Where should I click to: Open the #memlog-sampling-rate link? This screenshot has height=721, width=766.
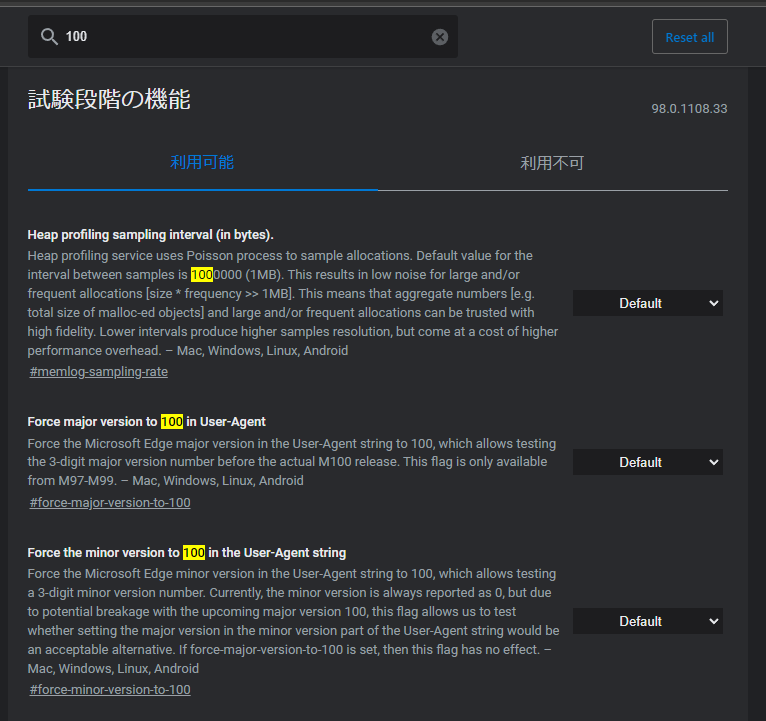pyautogui.click(x=99, y=372)
